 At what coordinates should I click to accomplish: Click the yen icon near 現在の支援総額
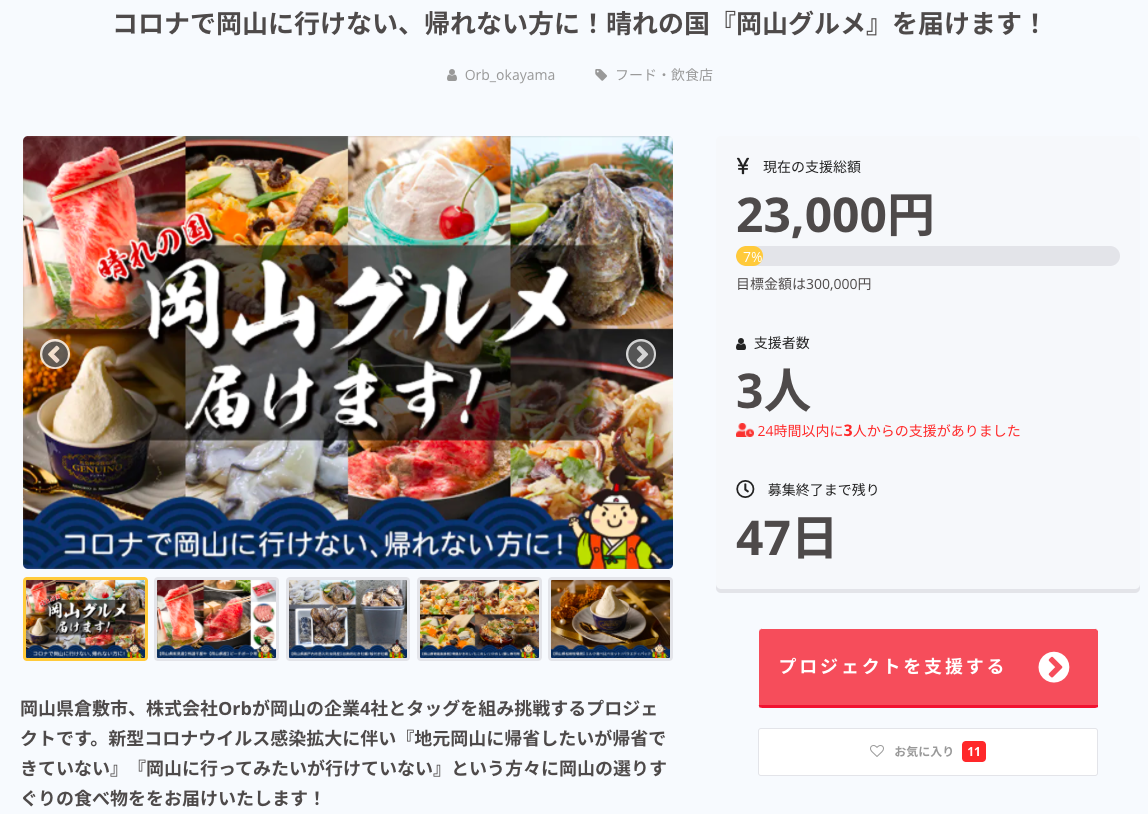pyautogui.click(x=742, y=166)
